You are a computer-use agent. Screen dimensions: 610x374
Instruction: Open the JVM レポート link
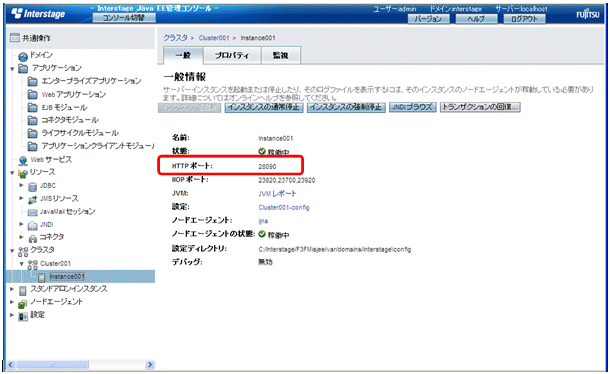coord(277,193)
